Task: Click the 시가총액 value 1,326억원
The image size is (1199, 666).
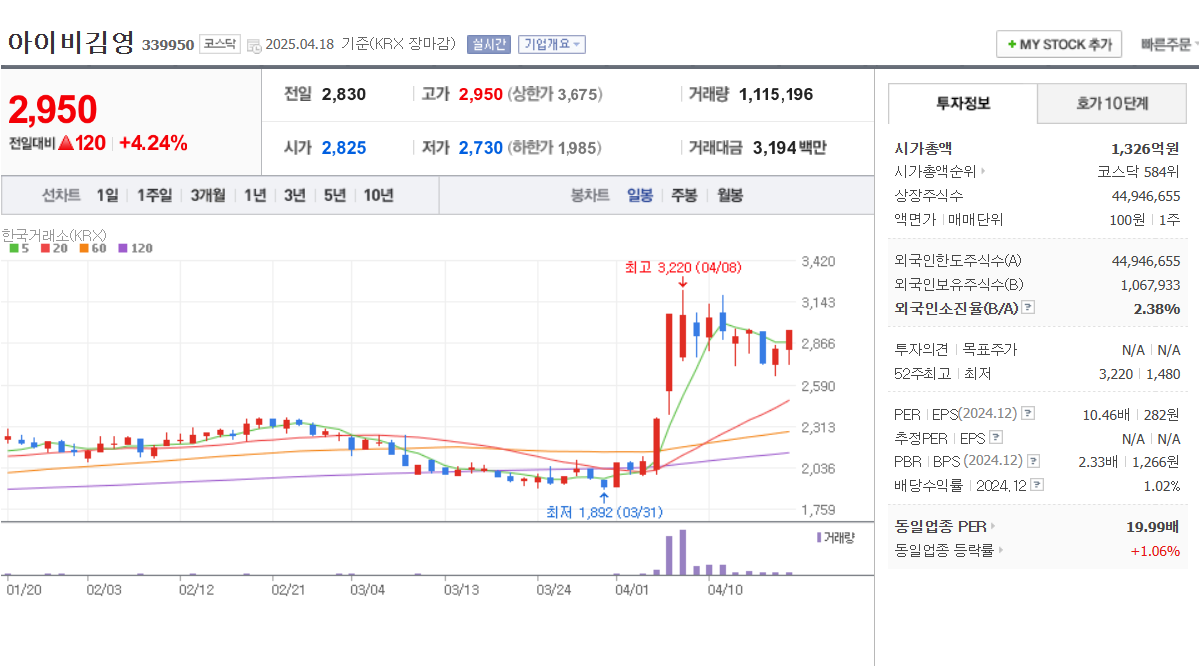Action: click(x=1145, y=148)
